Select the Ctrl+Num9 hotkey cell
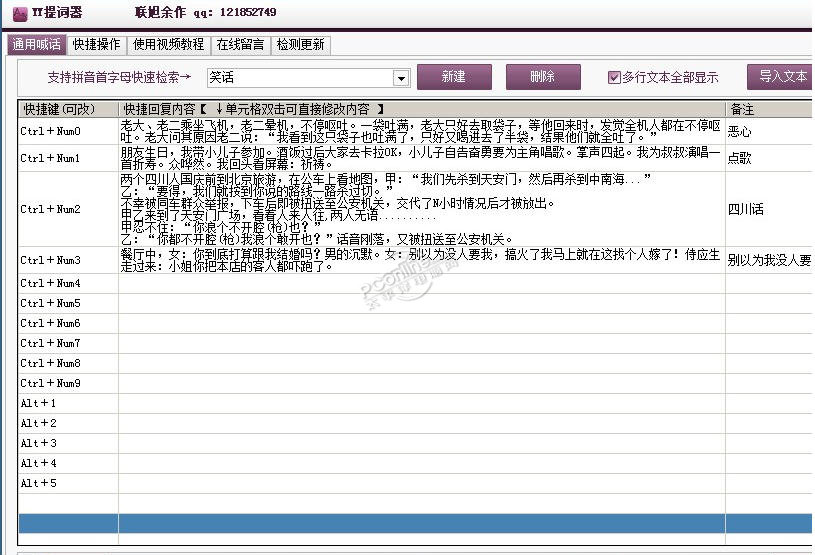Screen dimensions: 815x555 69,383
